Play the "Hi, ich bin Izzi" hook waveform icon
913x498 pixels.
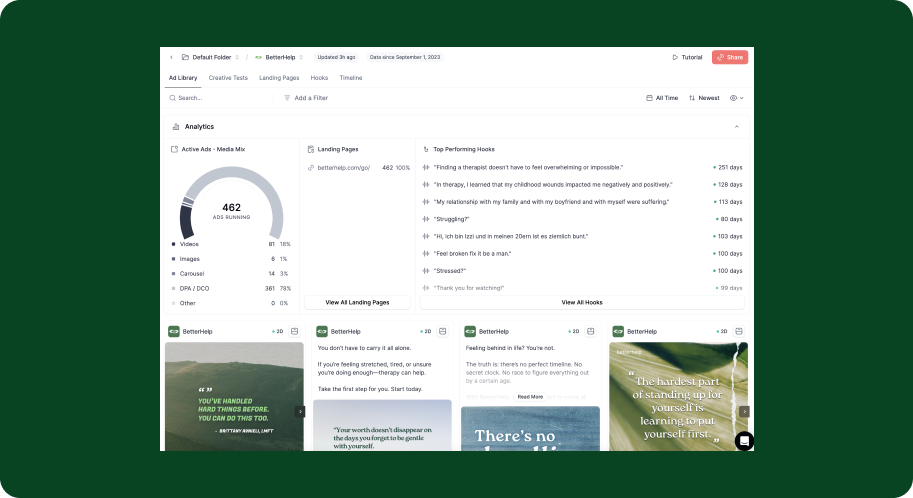click(x=426, y=236)
